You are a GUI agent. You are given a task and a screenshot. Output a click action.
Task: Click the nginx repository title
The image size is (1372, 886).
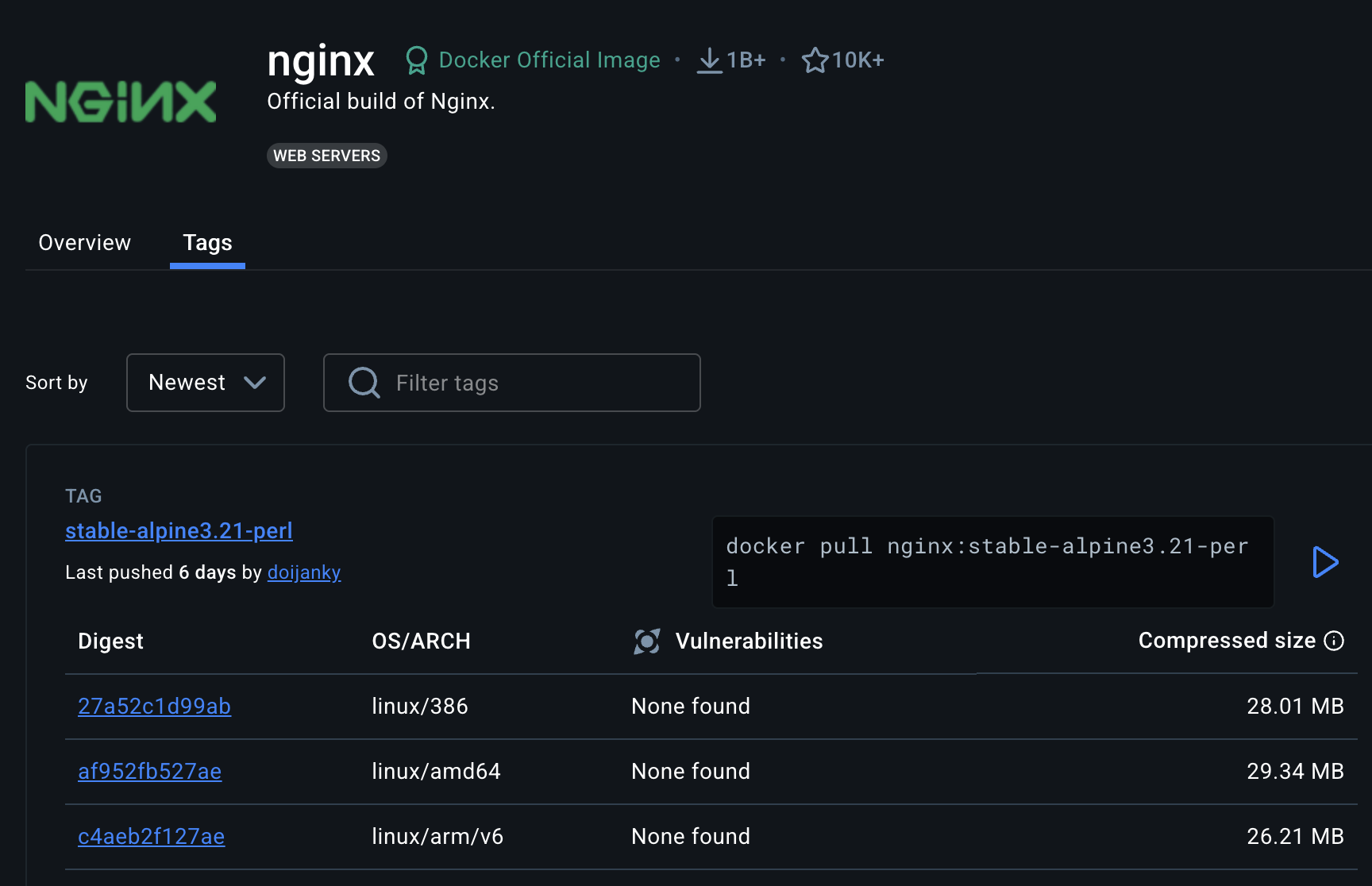321,62
